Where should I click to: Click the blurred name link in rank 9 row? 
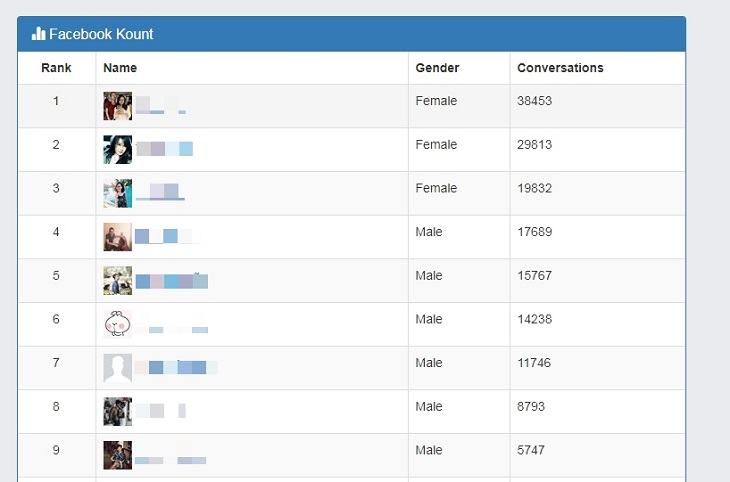pyautogui.click(x=171, y=461)
